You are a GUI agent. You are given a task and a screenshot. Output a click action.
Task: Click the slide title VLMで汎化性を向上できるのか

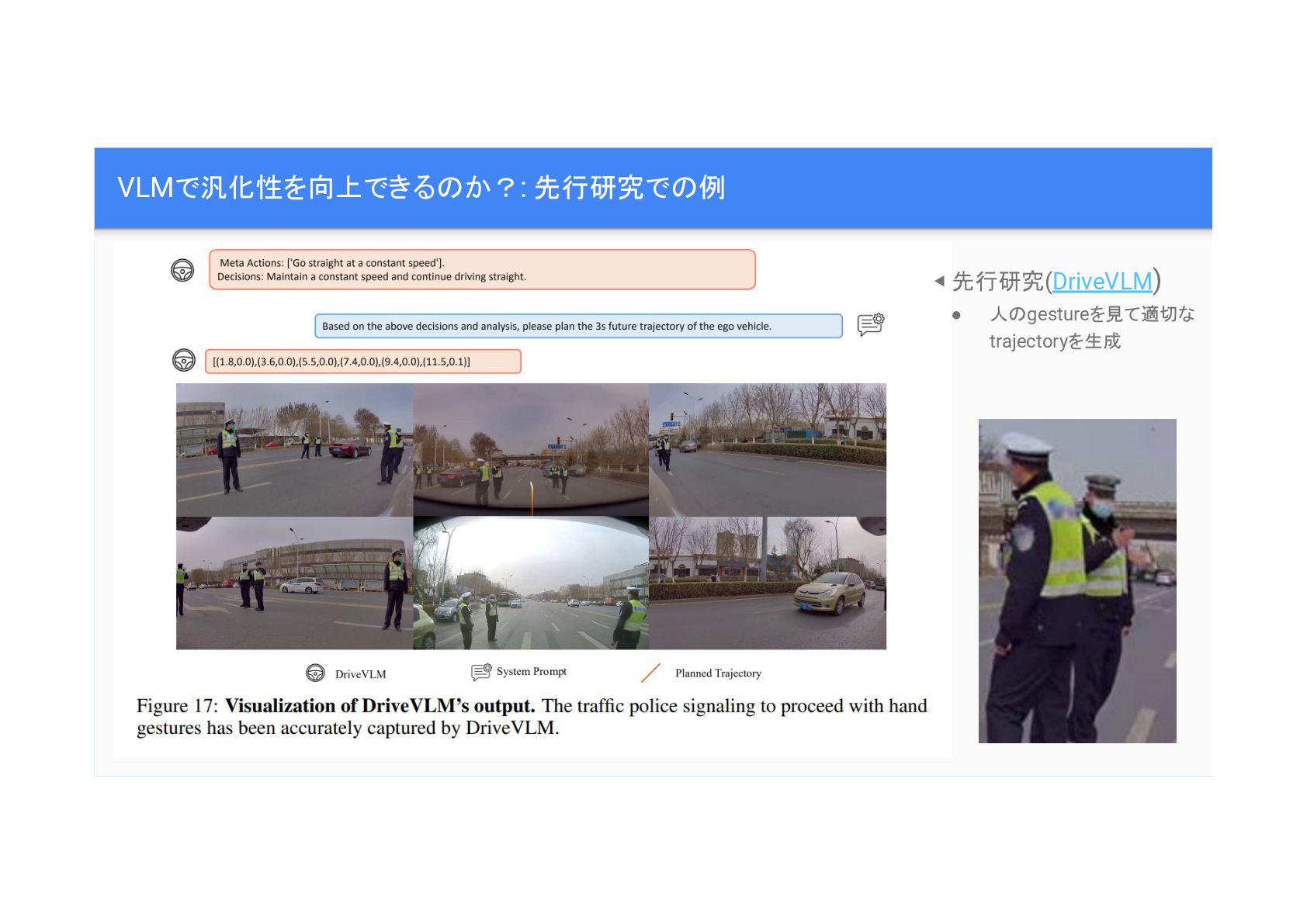pos(421,187)
